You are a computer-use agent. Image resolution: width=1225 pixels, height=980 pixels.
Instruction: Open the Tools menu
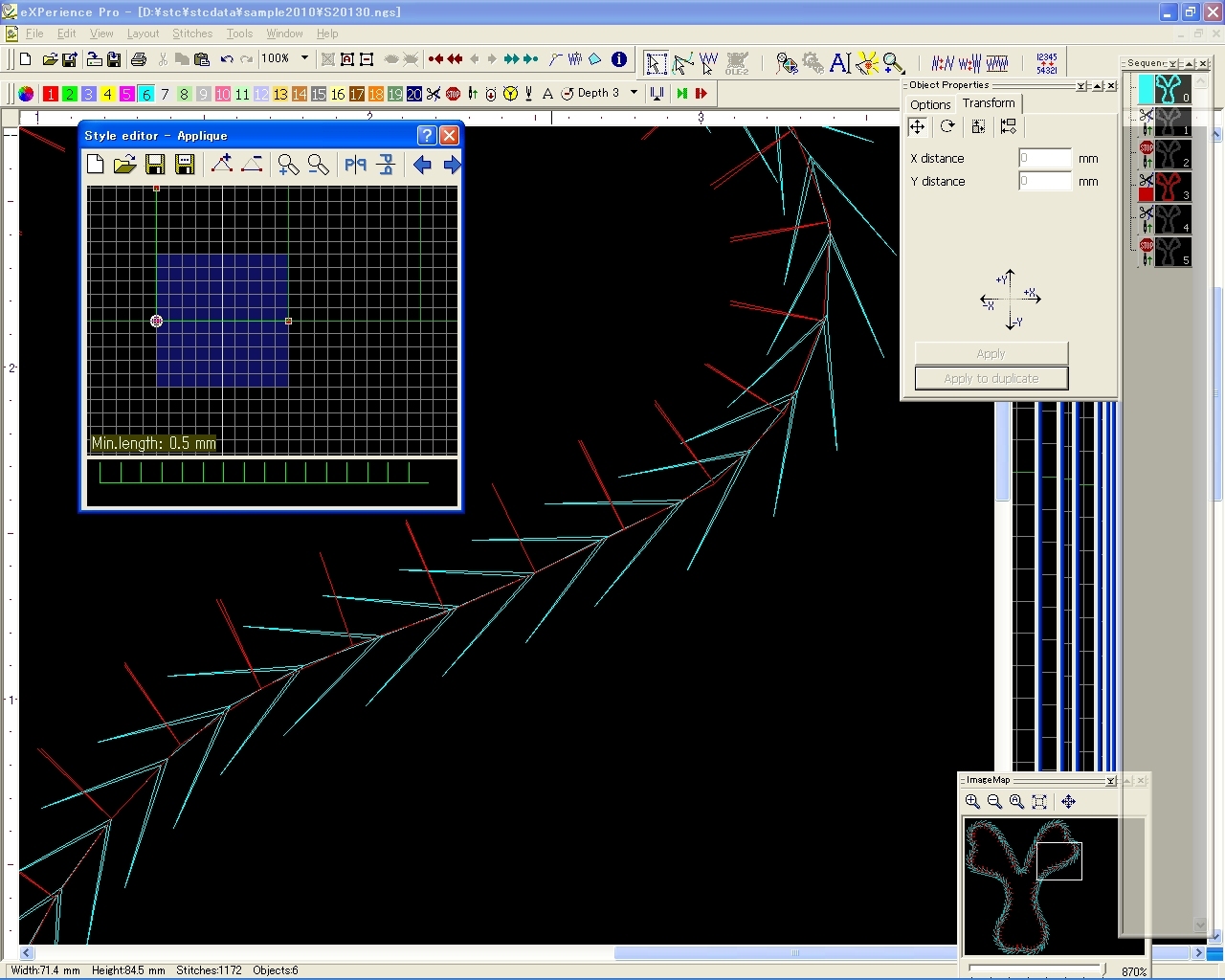(239, 33)
